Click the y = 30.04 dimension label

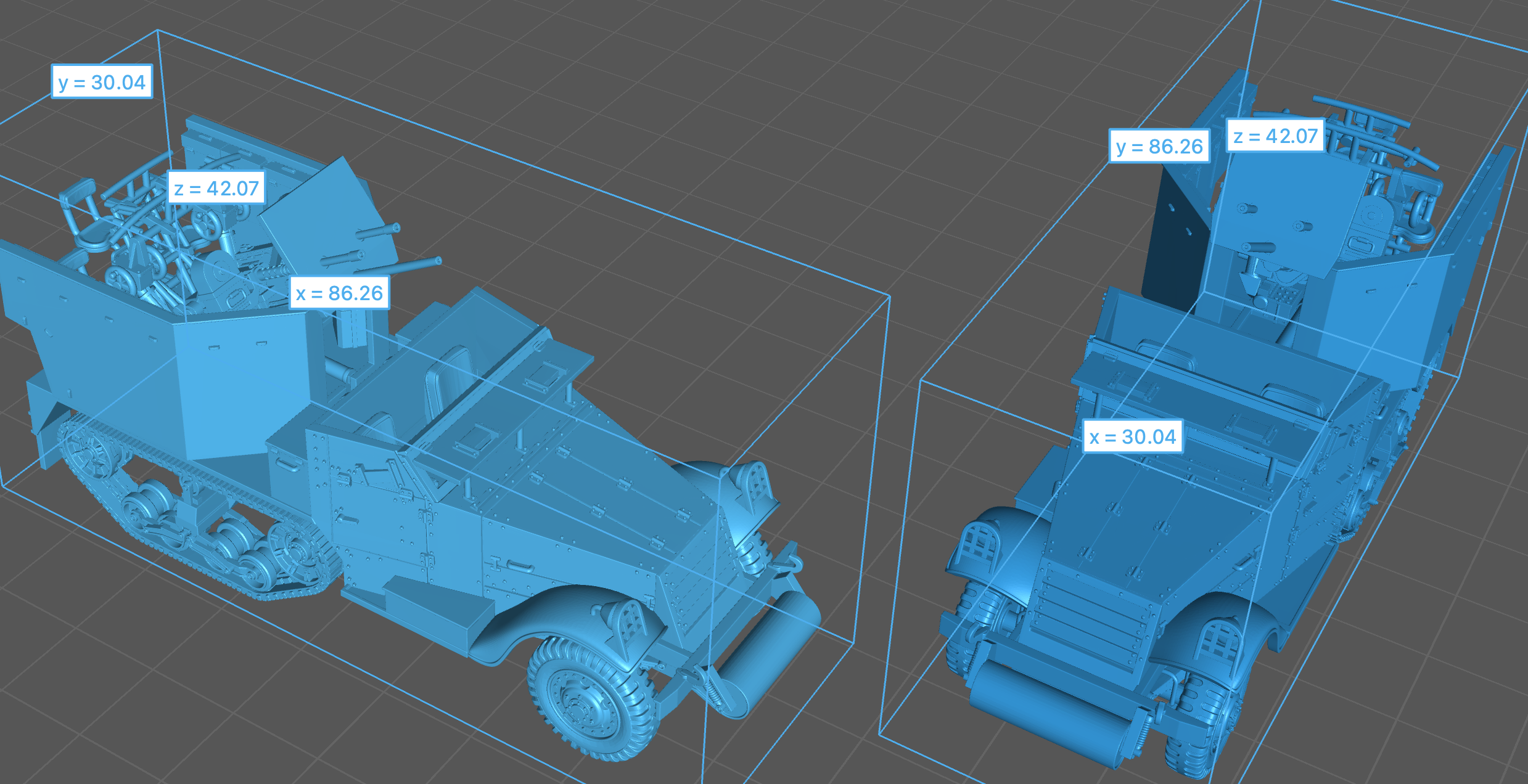pos(102,82)
